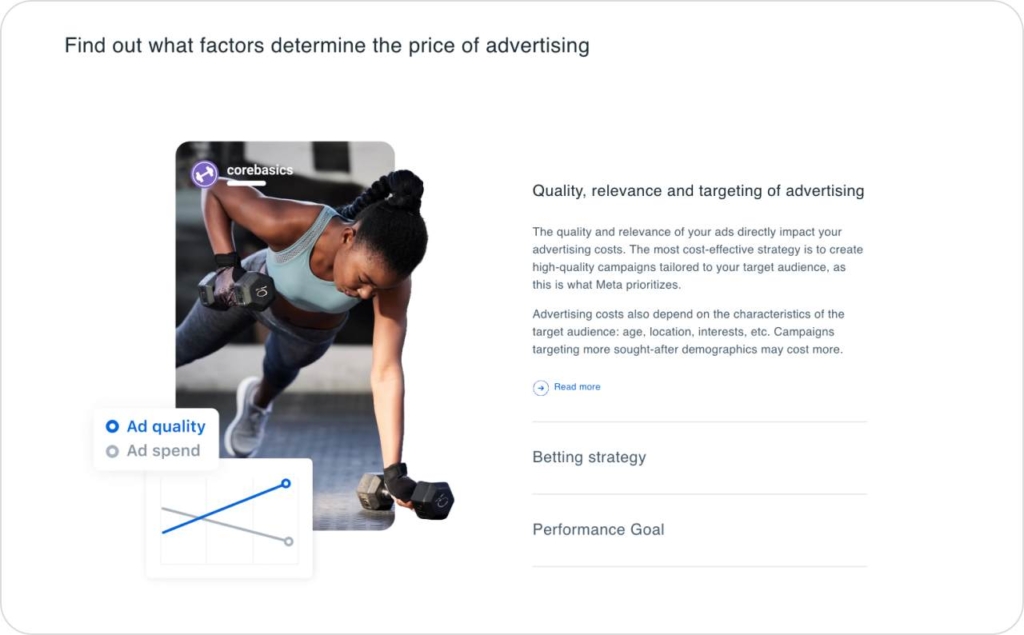Viewport: 1024px width, 635px height.
Task: Switch to the Betting strategy heading
Action: pos(590,457)
